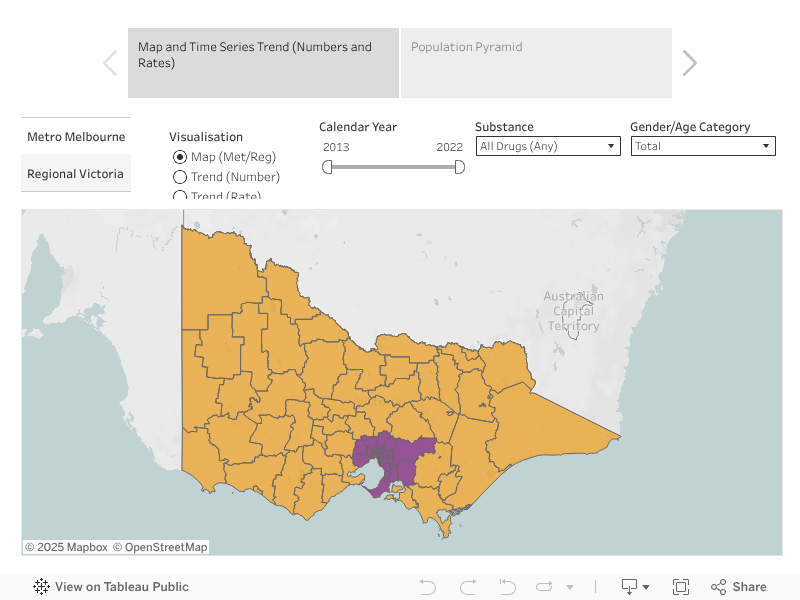Click the Refresh data icon
Viewport: 800px width, 600px height.
coord(544,587)
